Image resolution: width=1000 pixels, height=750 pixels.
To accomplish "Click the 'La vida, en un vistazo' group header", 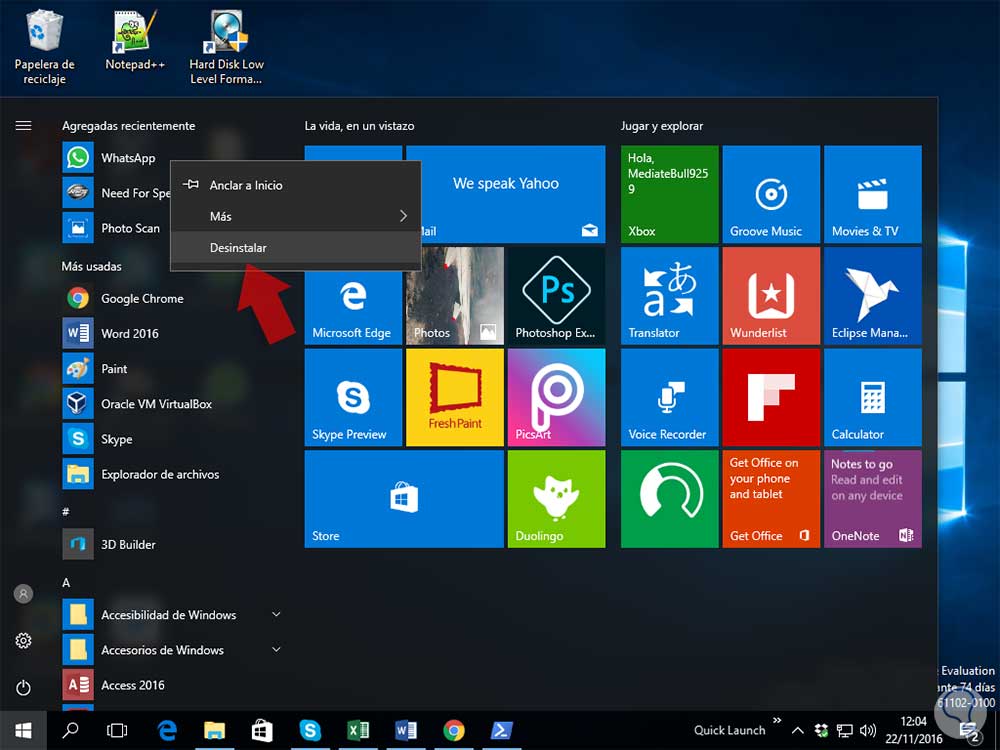I will (359, 126).
